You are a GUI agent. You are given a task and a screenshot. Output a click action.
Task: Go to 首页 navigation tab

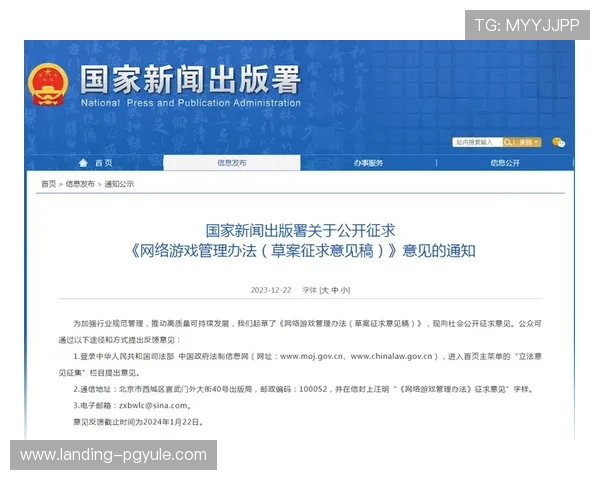(x=95, y=163)
